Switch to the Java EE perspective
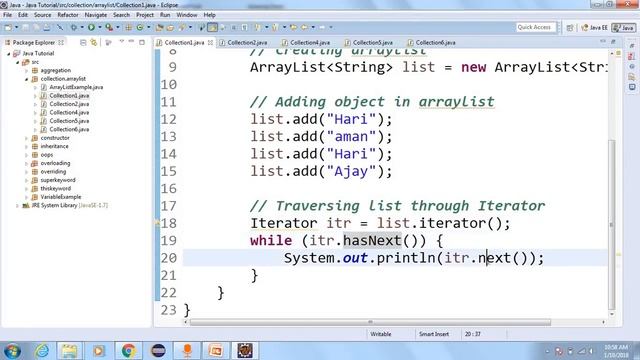Image resolution: width=640 pixels, height=360 pixels. click(x=594, y=28)
